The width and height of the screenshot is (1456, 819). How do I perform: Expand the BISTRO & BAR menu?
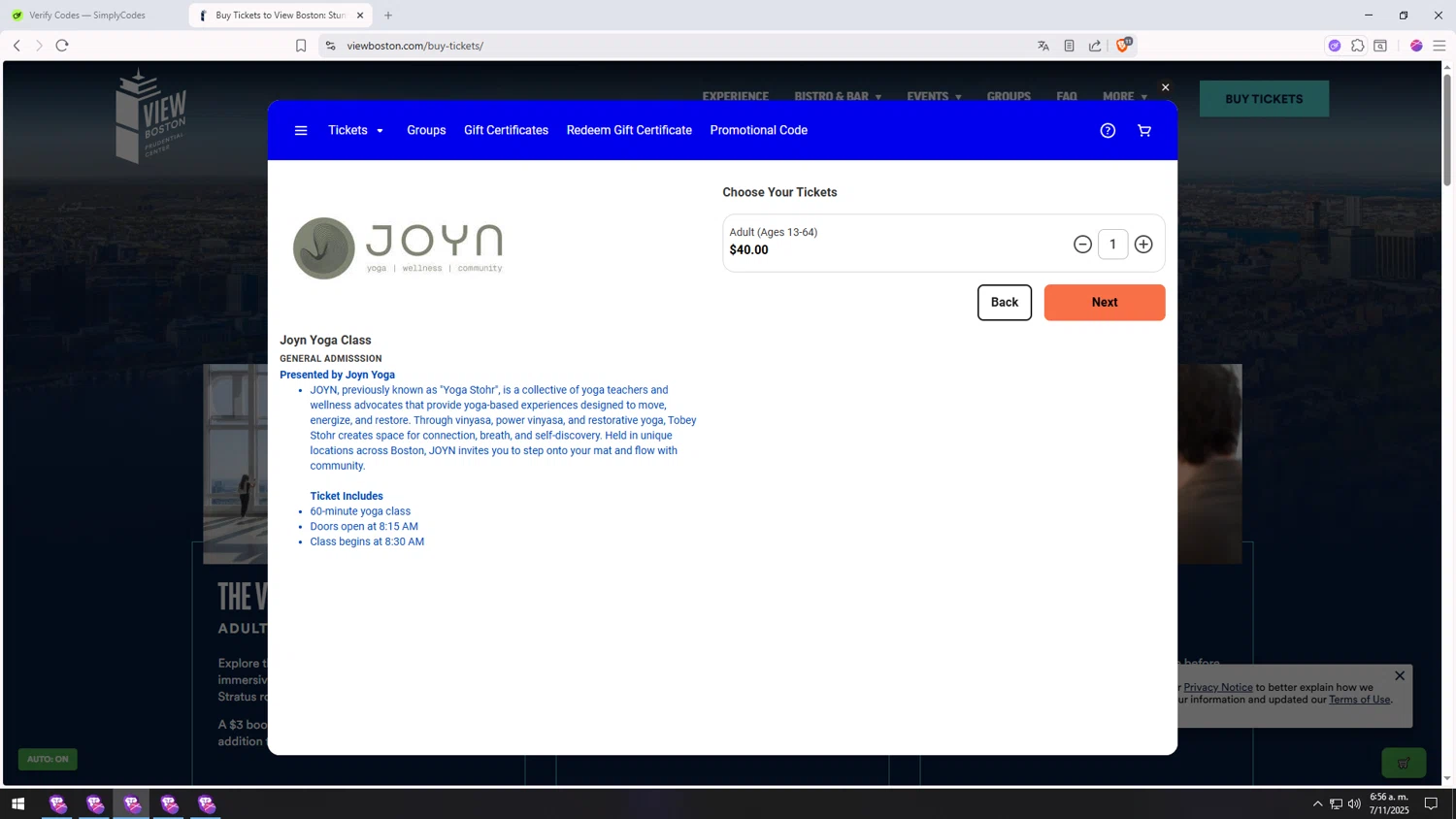coord(838,96)
